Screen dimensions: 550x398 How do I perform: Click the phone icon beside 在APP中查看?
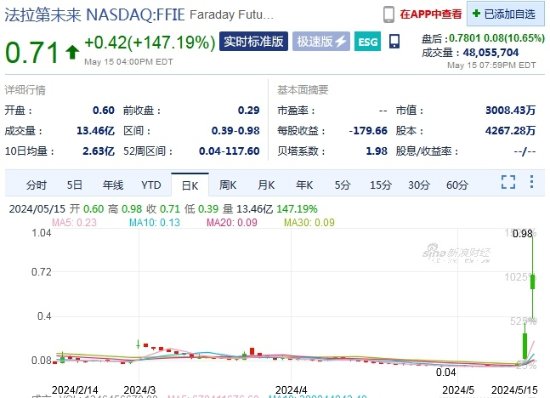click(389, 15)
